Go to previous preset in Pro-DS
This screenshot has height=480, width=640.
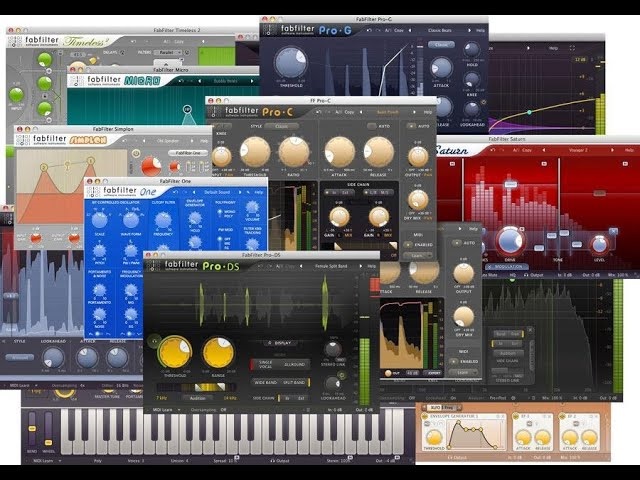301,266
